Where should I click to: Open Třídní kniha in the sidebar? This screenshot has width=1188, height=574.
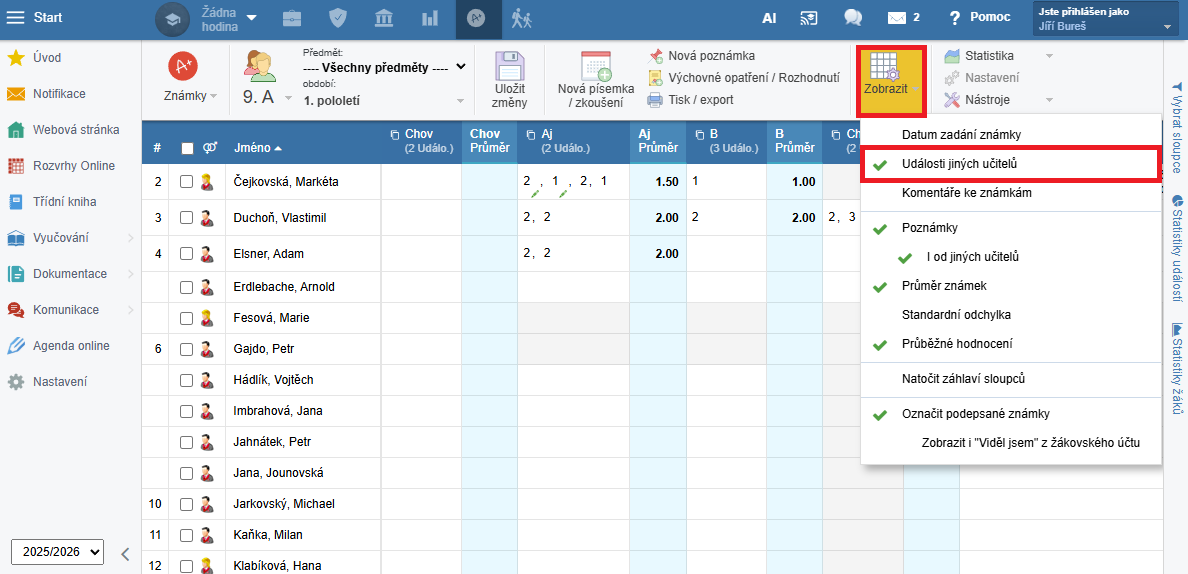click(x=65, y=202)
